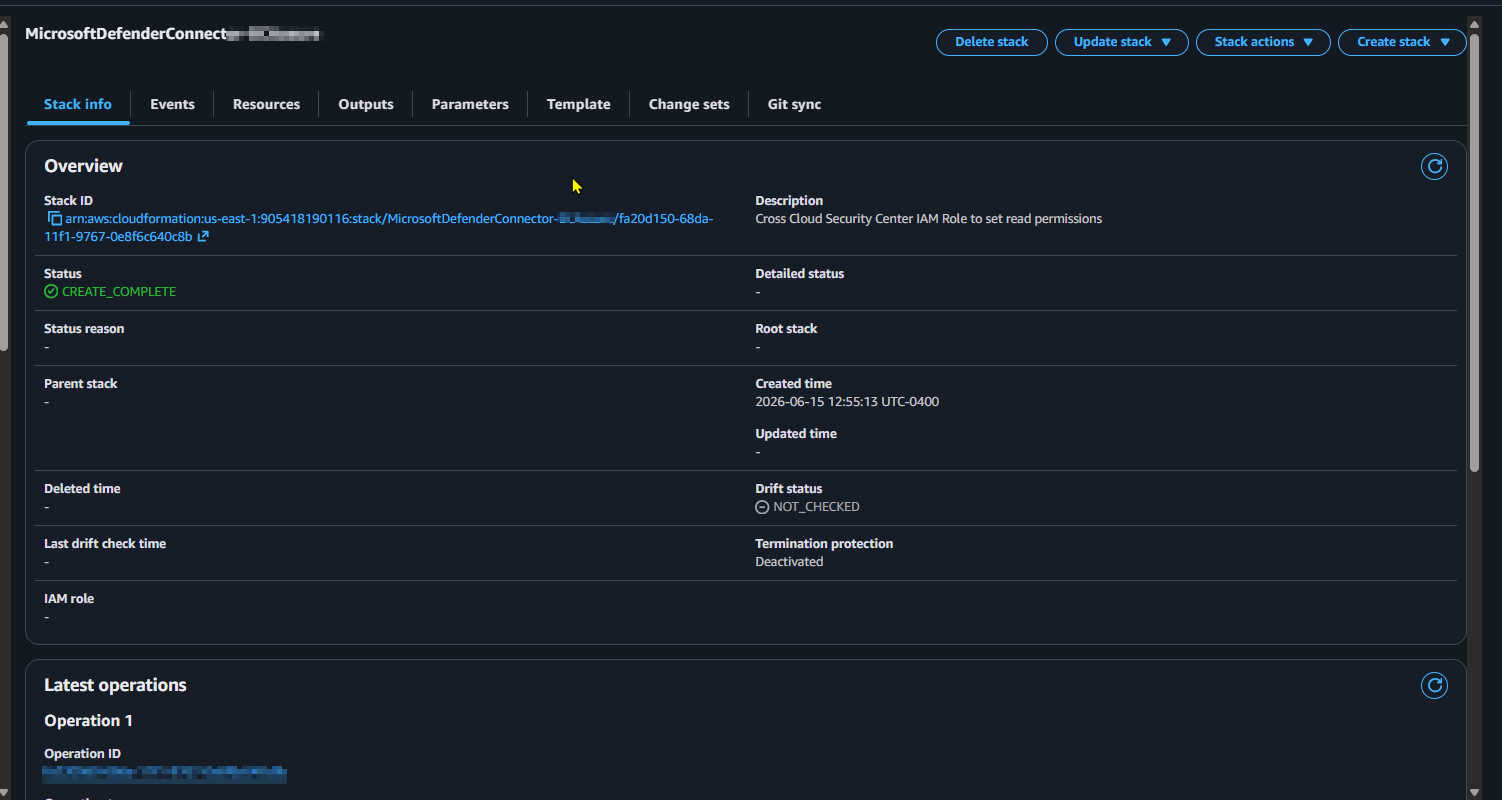Expand the Update stack dropdown
This screenshot has height=800, width=1502.
(x=1122, y=42)
